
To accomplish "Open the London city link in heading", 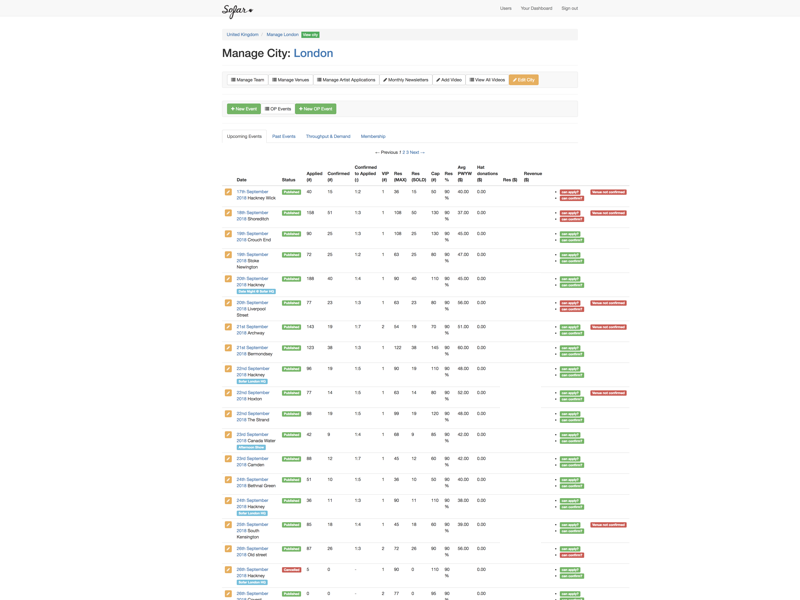I will pos(313,53).
